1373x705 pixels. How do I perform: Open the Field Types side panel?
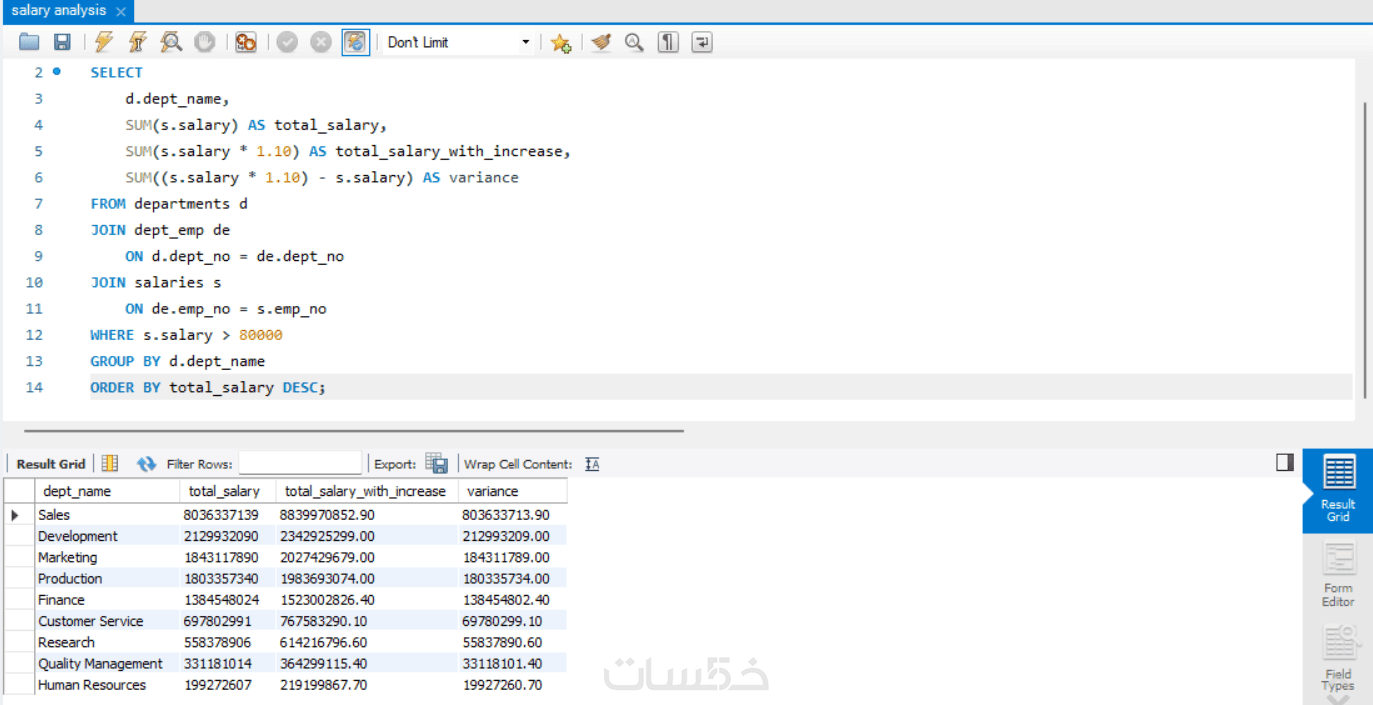[1338, 660]
